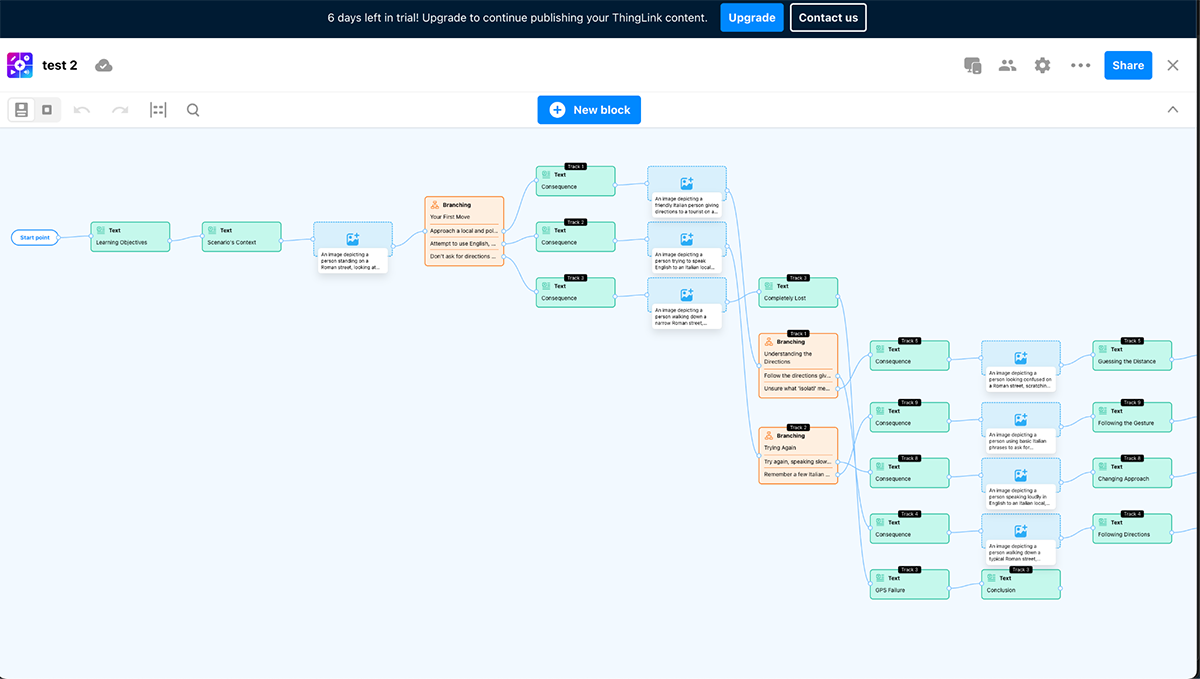Viewport: 1200px width, 679px height.
Task: Undo the last change
Action: (82, 110)
